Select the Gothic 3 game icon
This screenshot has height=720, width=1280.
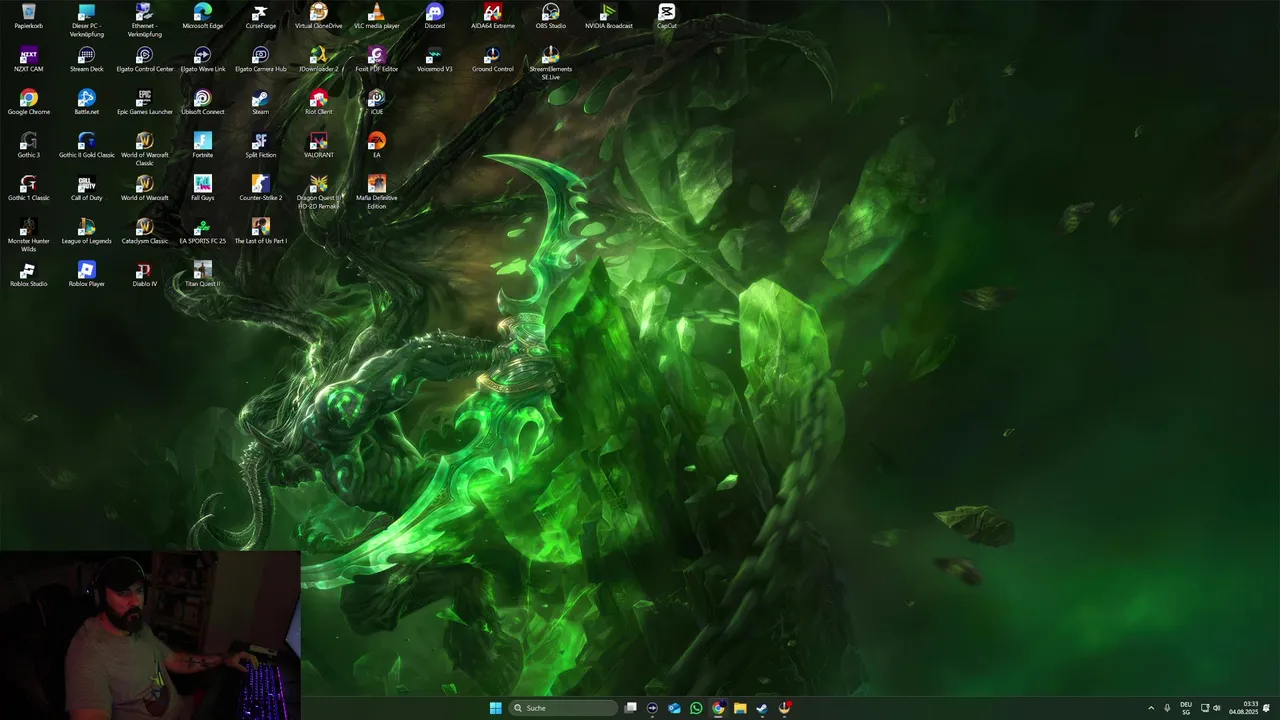click(29, 145)
